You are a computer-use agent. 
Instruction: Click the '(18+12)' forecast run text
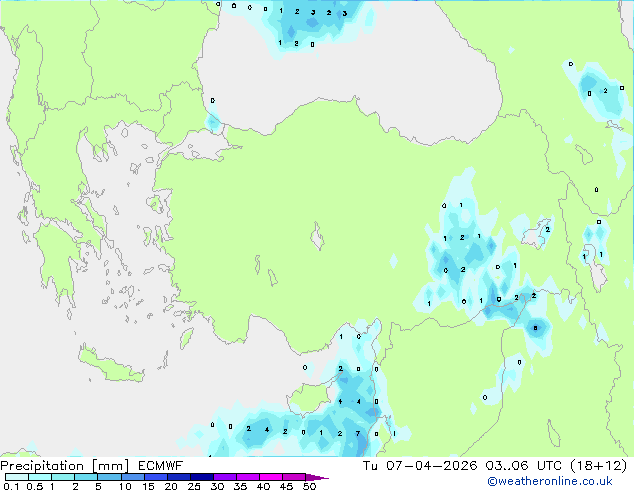(599, 466)
